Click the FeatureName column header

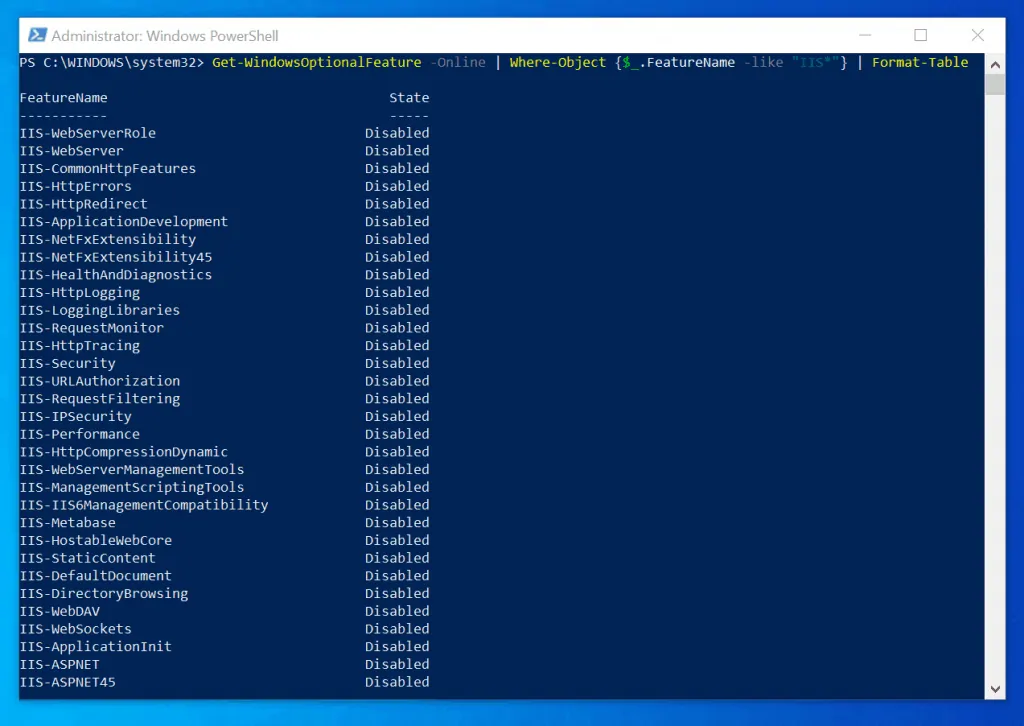click(x=63, y=98)
